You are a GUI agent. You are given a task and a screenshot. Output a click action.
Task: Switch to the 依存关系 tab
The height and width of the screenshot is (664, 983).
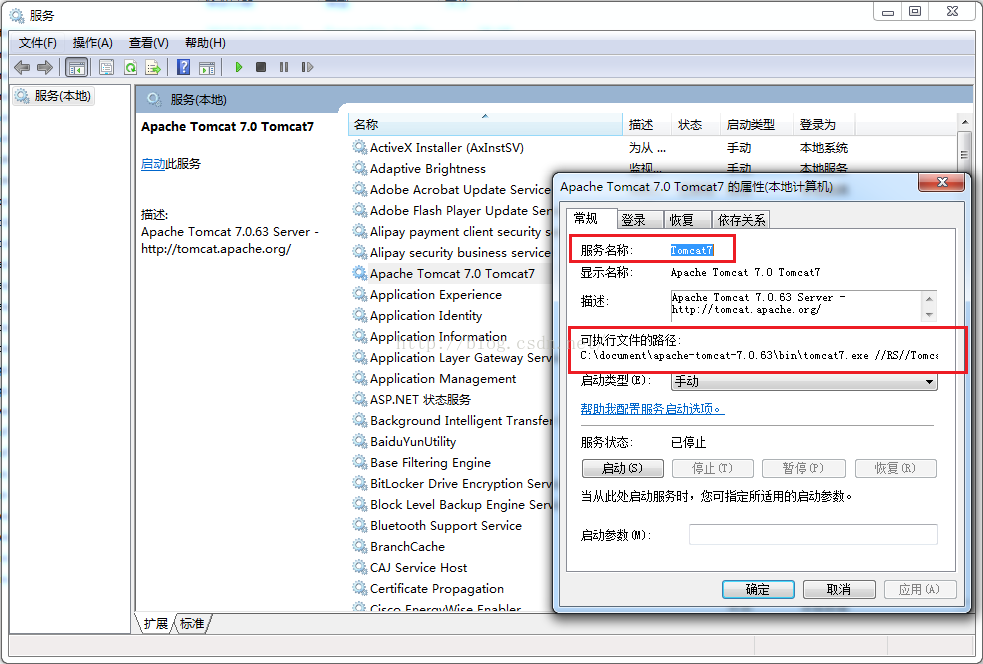coord(741,219)
